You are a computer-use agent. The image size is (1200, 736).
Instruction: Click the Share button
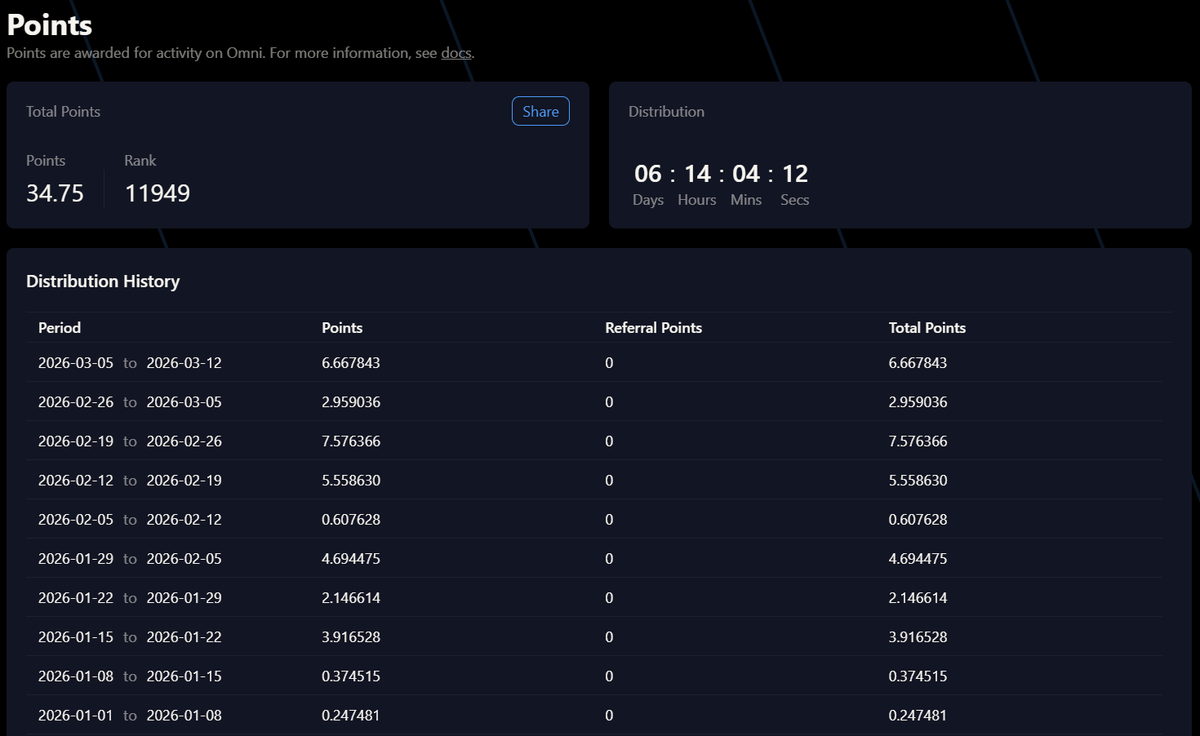tap(540, 111)
